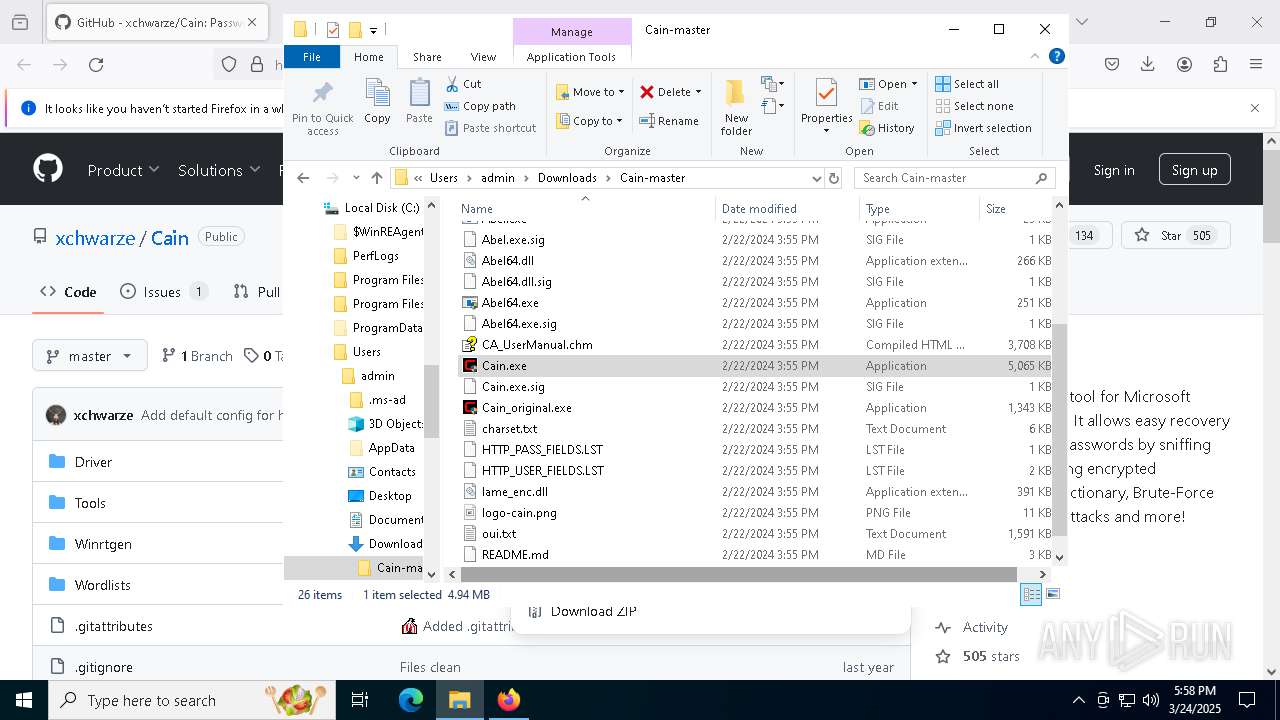Open Task View on taskbar

[x=361, y=700]
